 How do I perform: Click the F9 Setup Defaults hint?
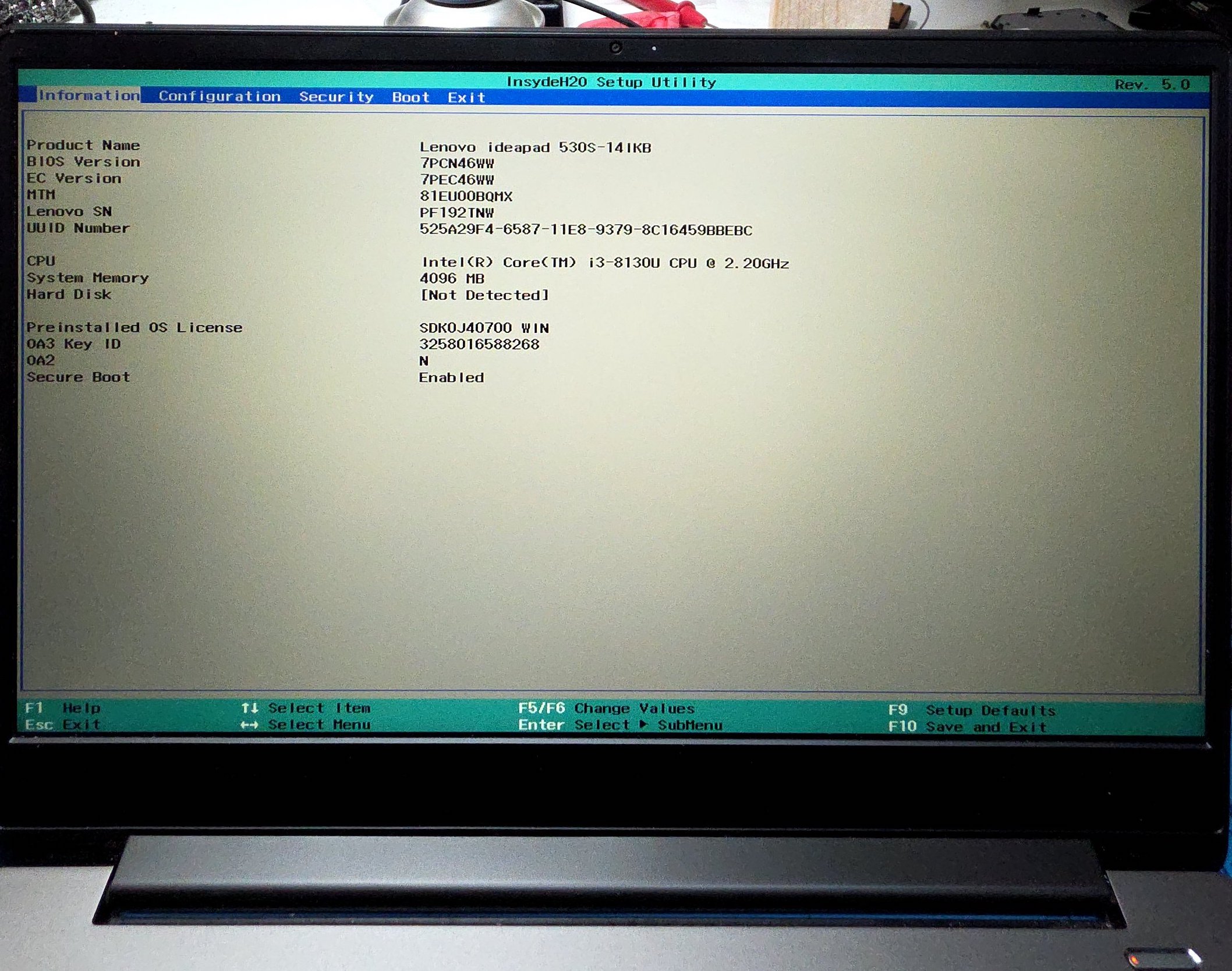[972, 710]
